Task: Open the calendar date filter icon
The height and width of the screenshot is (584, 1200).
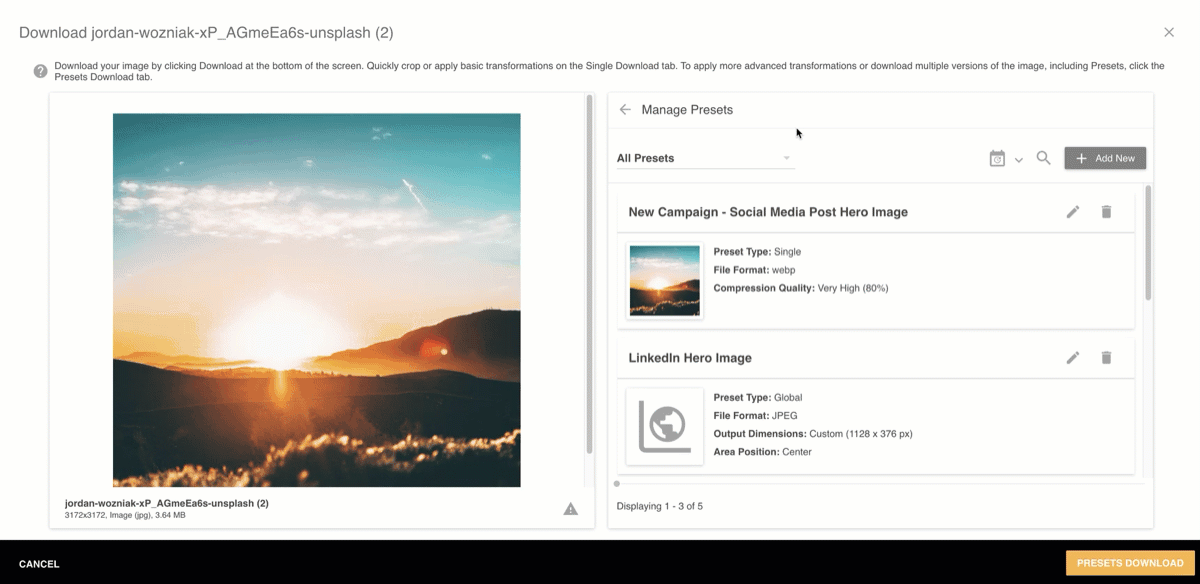Action: pos(997,158)
